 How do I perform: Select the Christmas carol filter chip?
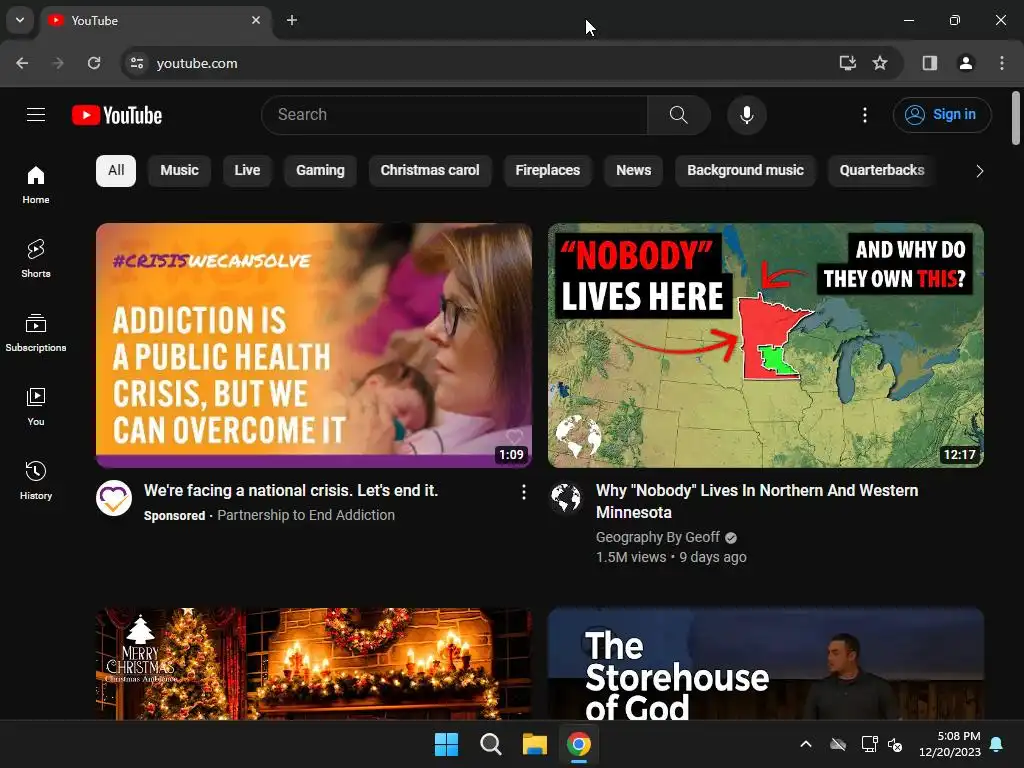[x=430, y=170]
